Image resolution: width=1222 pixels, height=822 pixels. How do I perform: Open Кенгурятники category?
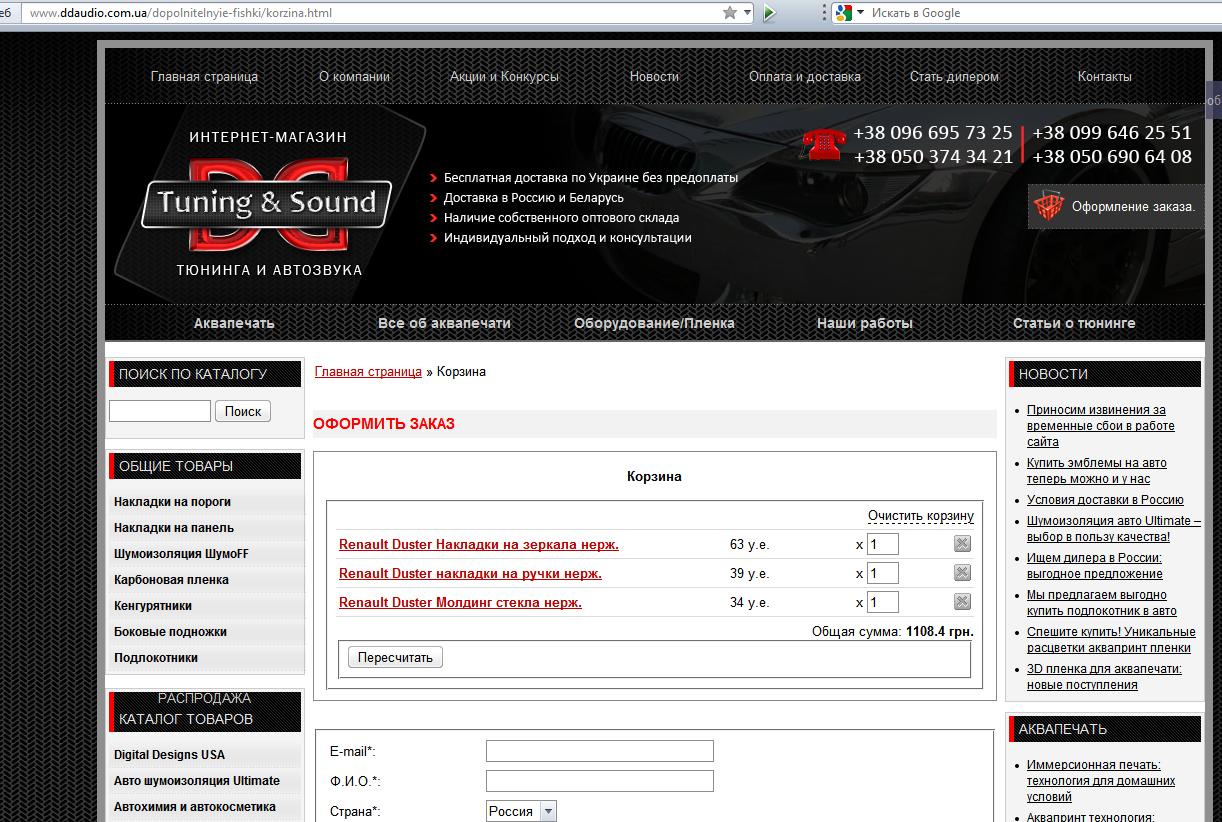(153, 606)
